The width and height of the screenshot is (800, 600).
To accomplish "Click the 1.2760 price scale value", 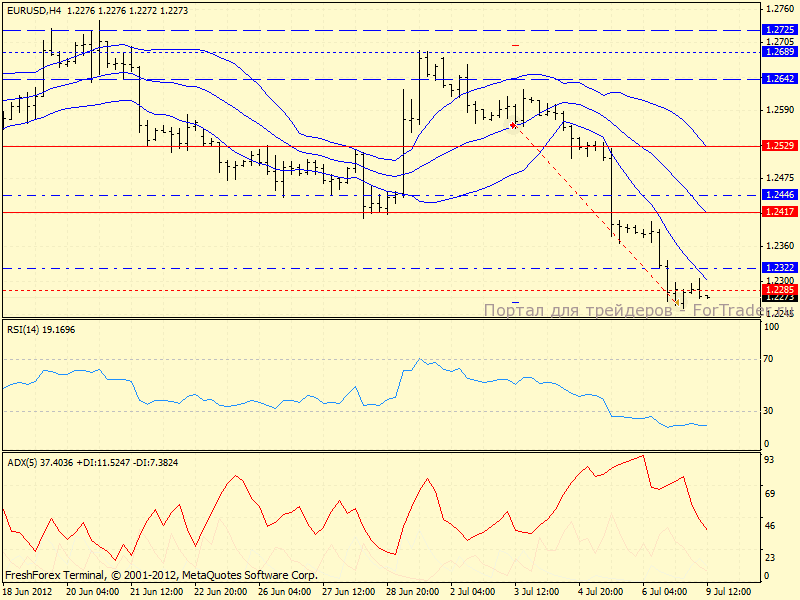I will 780,9.
